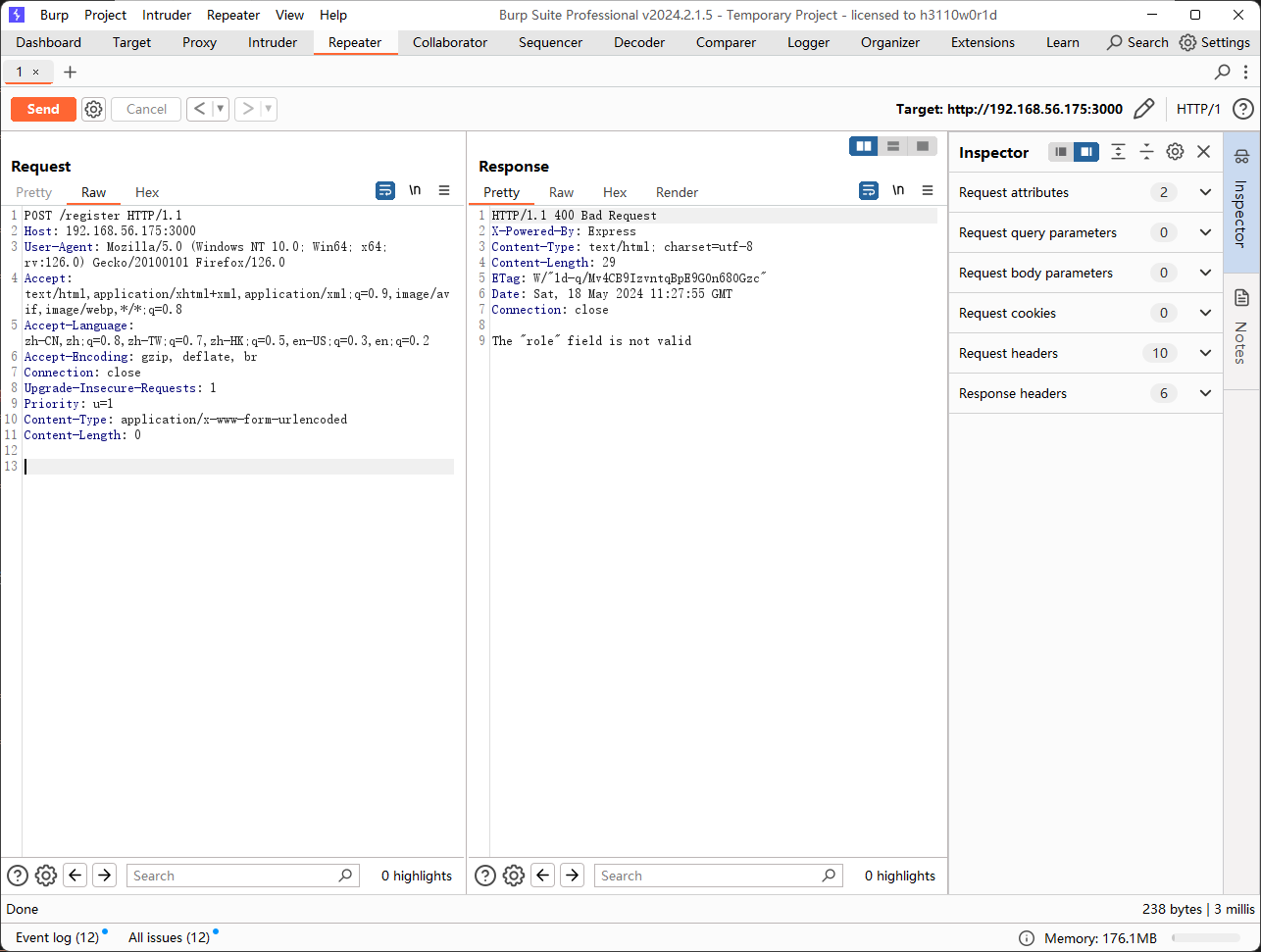
Task: Open back-history dropdown arrow
Action: 221,109
